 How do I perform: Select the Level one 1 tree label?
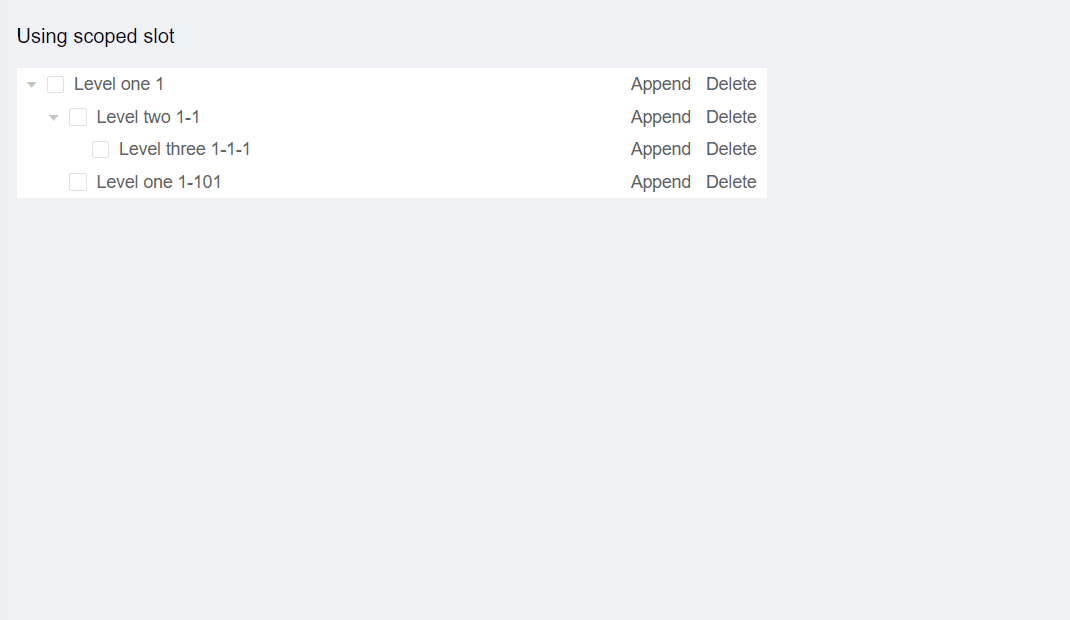(x=119, y=84)
